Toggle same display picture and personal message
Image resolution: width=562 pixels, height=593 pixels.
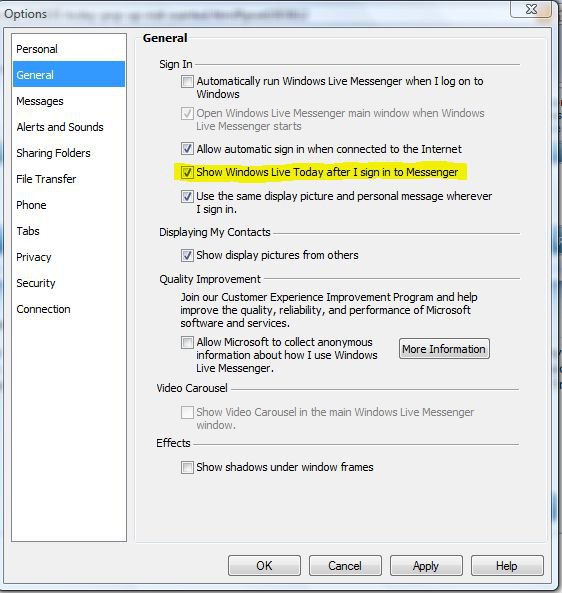(187, 197)
